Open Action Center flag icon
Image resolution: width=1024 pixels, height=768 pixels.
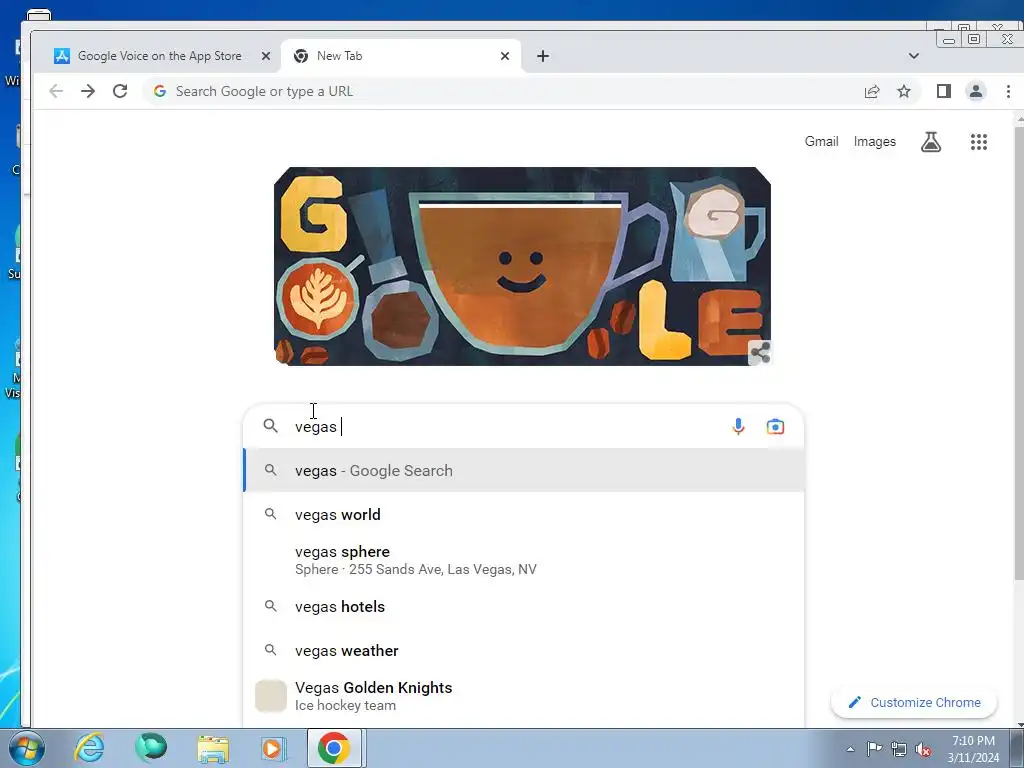(874, 749)
